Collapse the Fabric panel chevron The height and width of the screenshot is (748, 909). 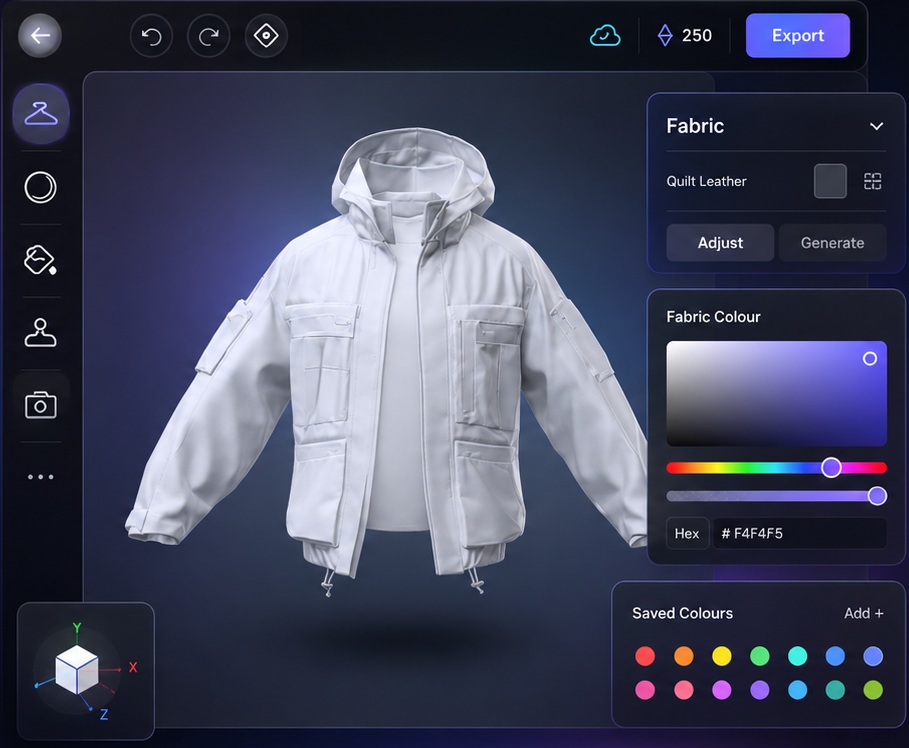[x=877, y=126]
